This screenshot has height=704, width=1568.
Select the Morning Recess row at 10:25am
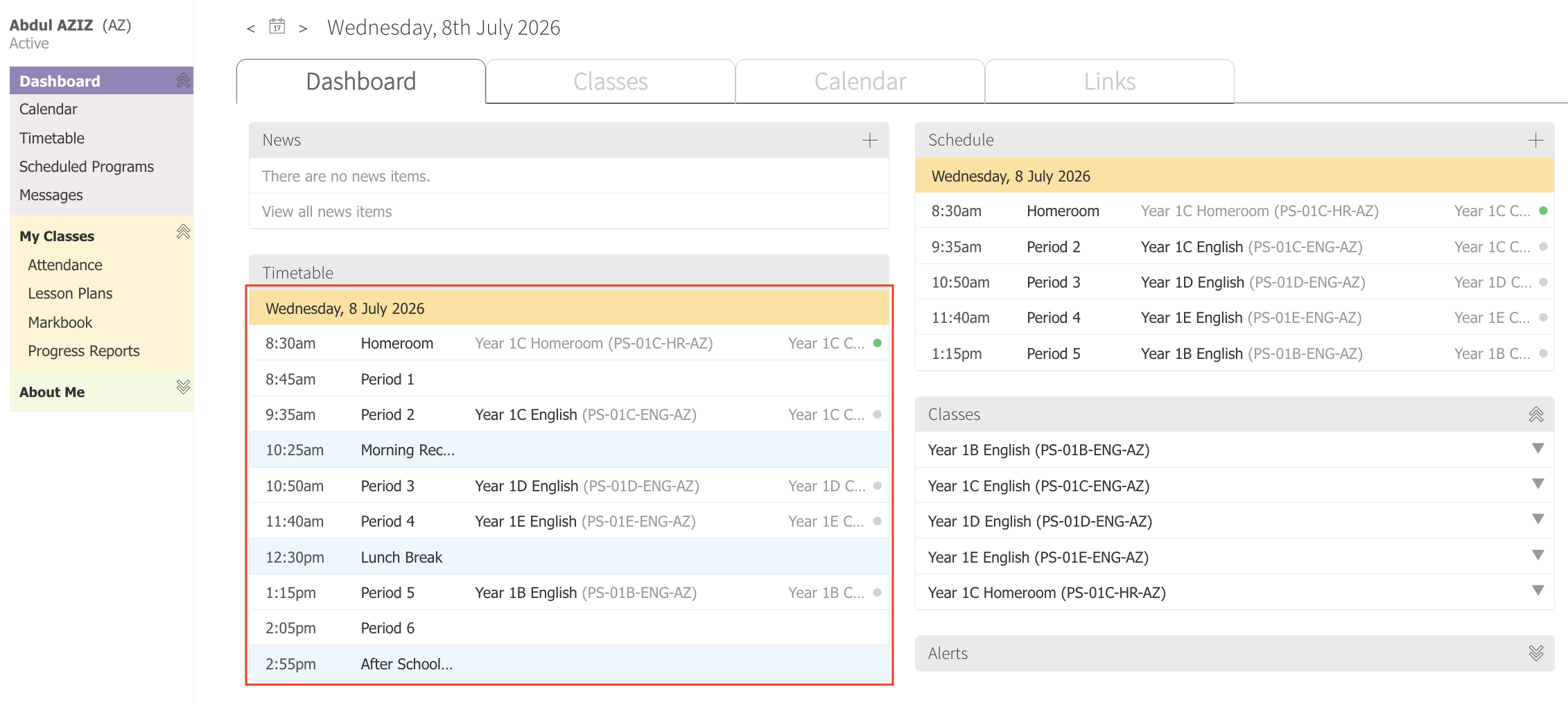coord(569,450)
